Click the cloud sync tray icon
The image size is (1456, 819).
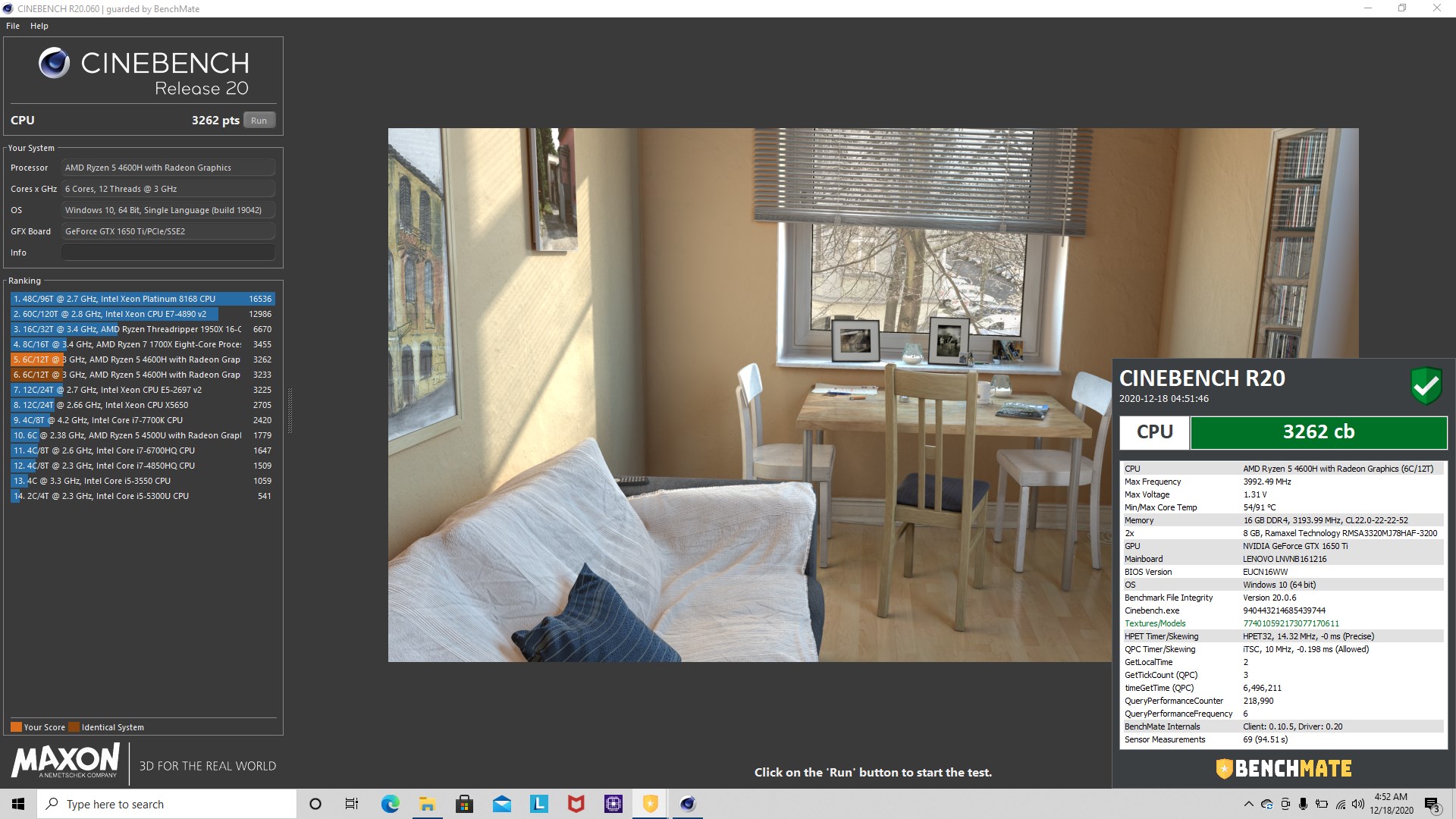[x=1266, y=805]
